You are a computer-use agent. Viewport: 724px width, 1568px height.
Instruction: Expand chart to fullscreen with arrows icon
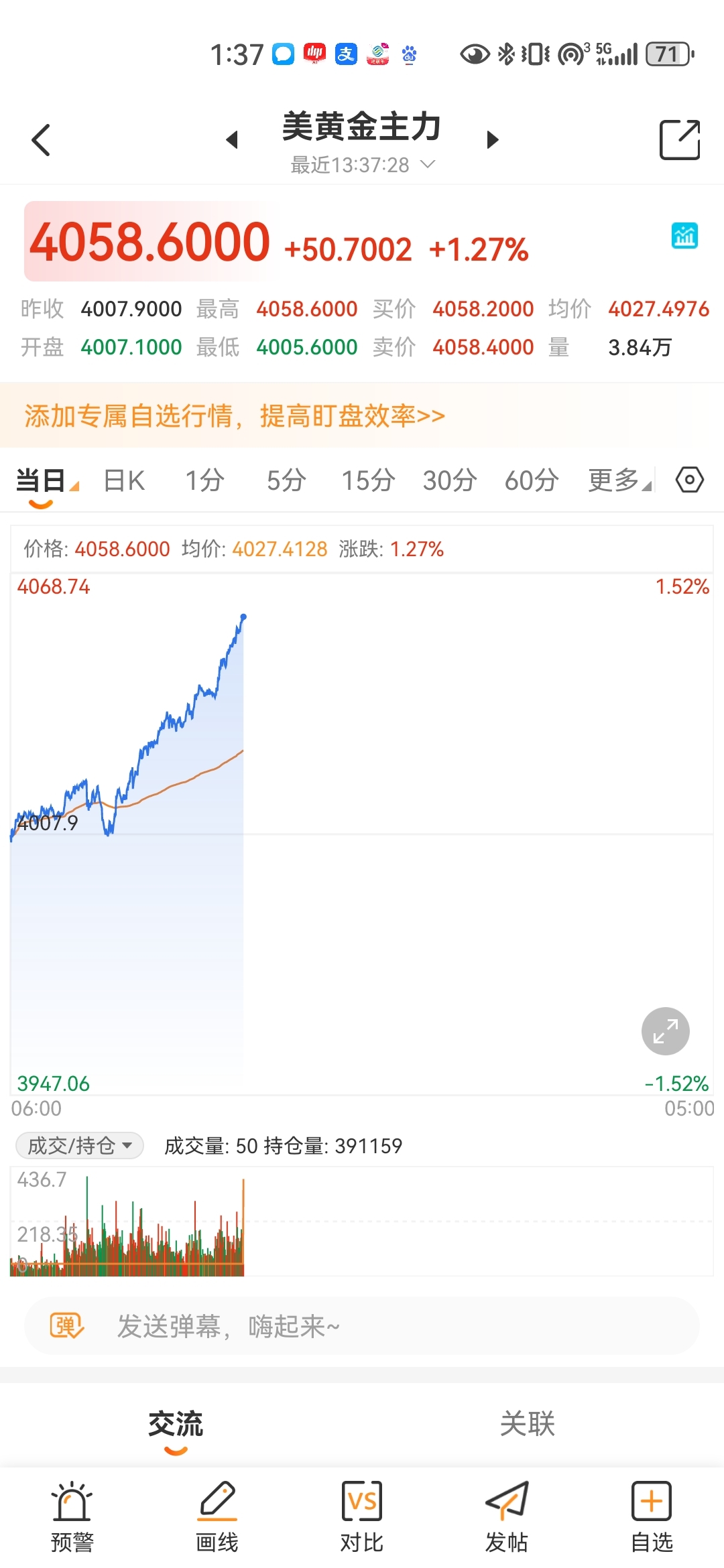(x=666, y=1031)
